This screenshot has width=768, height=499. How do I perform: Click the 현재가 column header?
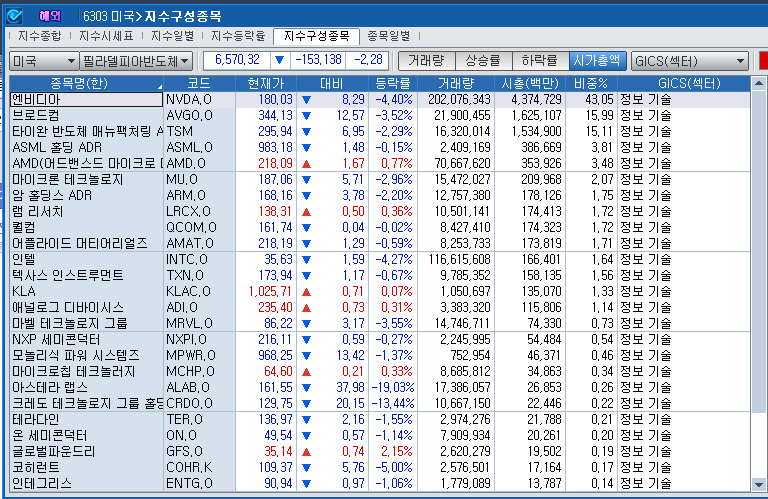(266, 83)
